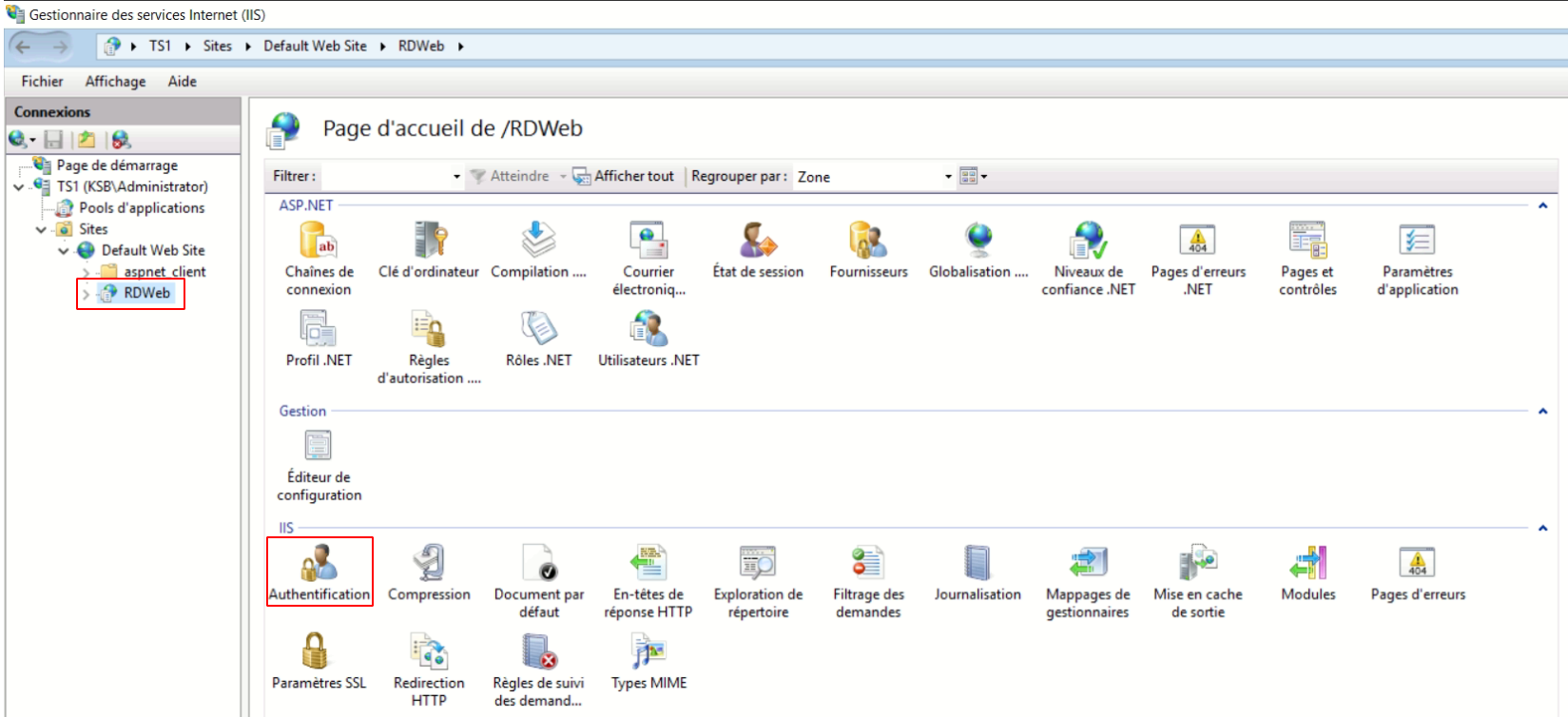This screenshot has width=1568, height=717.
Task: Click the Afficher tout button
Action: tap(624, 176)
